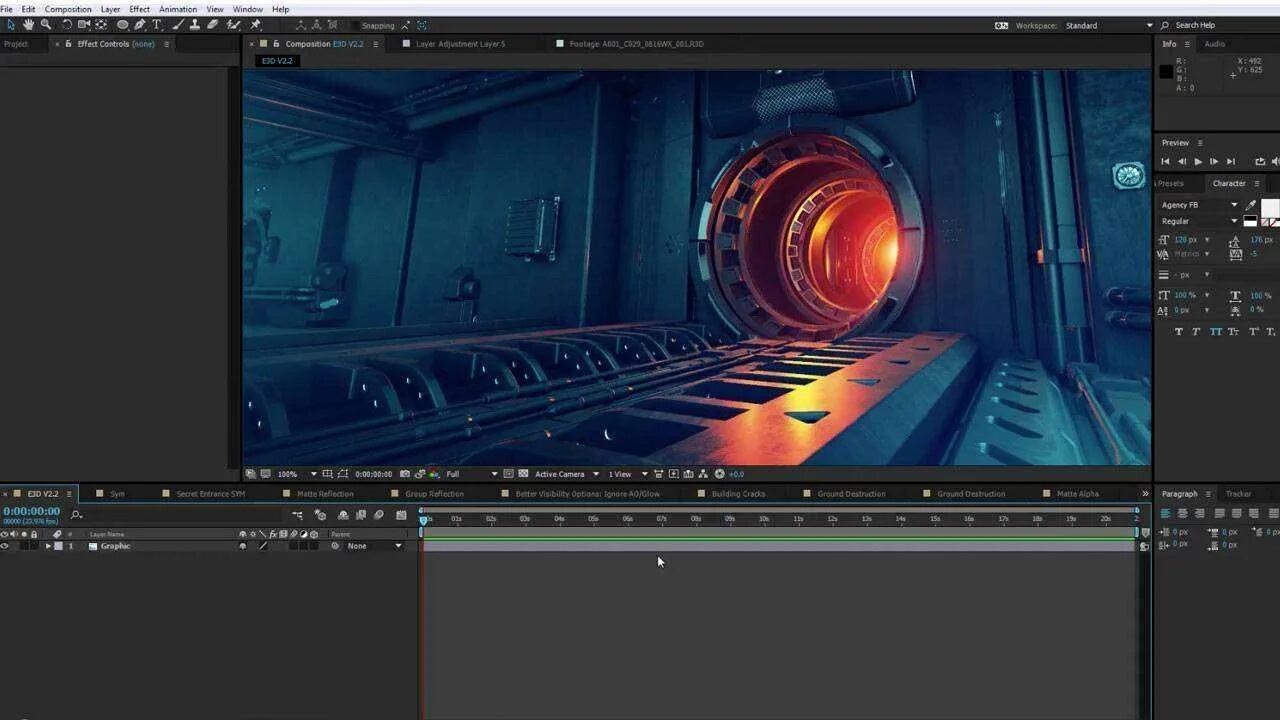This screenshot has width=1280, height=720.
Task: Enable All Caps text style button
Action: [x=1215, y=332]
